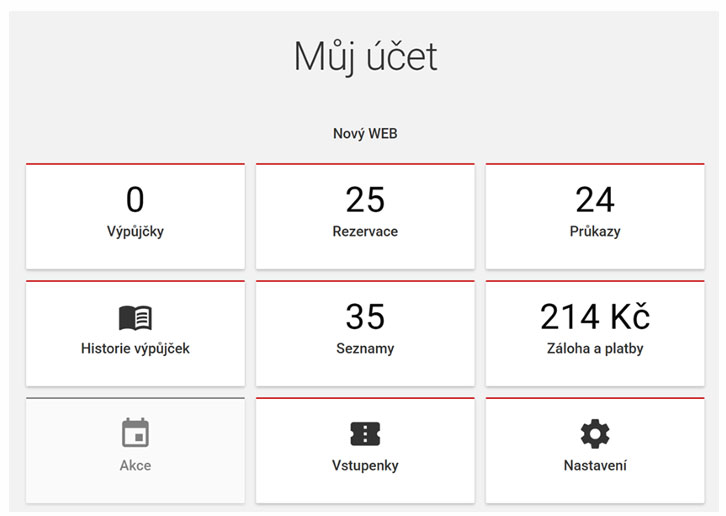The width and height of the screenshot is (726, 516).
Task: Select the Výpůjčky label
Action: (135, 232)
